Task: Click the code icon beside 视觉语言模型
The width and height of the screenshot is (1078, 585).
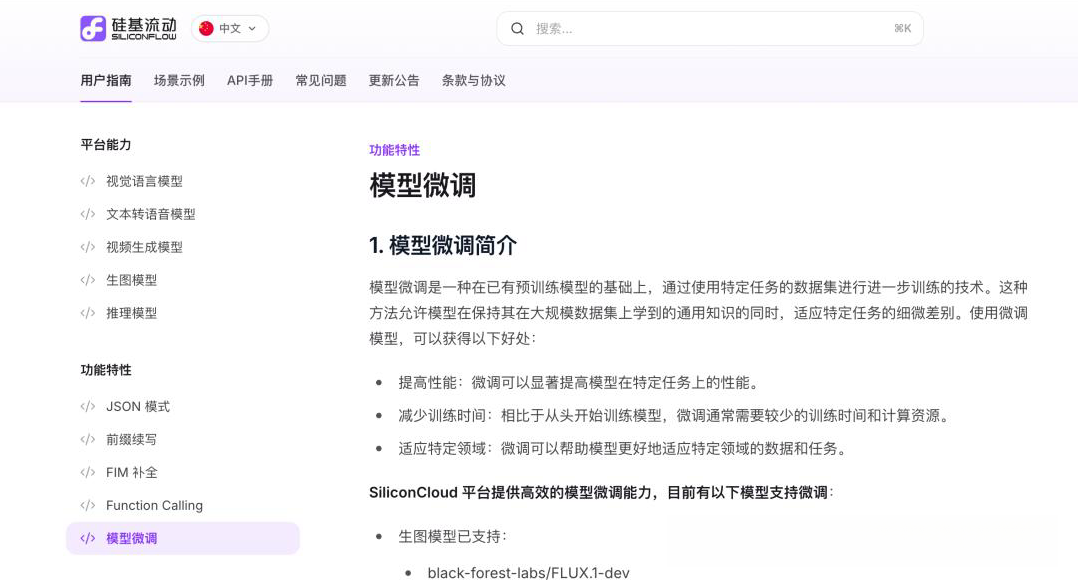Action: point(87,181)
